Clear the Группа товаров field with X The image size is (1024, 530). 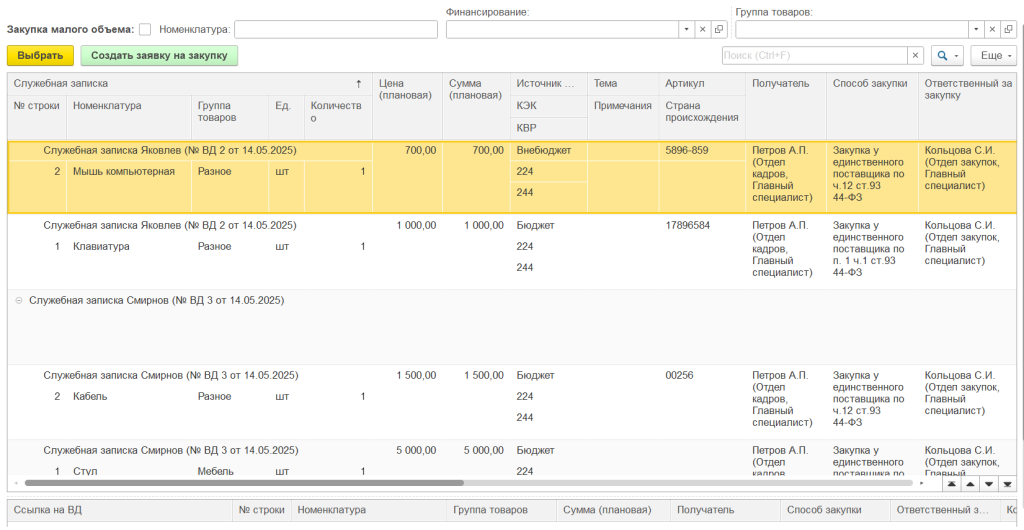click(992, 29)
